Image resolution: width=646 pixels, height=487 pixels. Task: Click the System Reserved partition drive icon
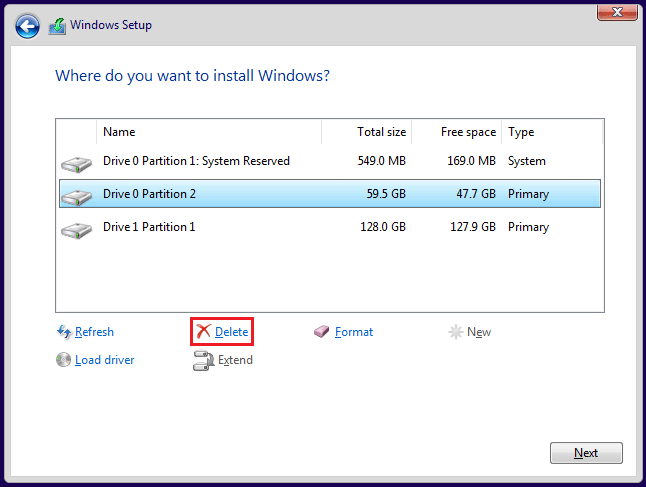tap(77, 164)
